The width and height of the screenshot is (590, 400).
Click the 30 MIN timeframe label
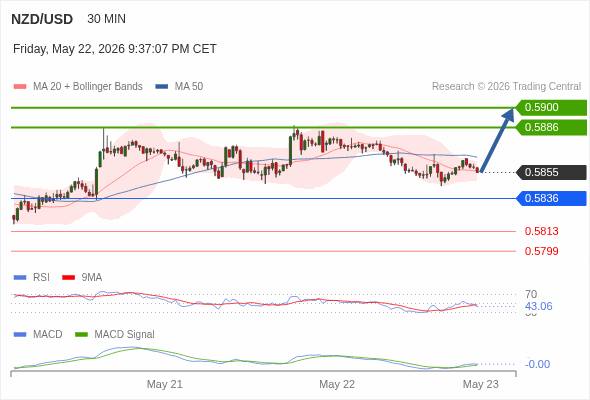tap(106, 19)
